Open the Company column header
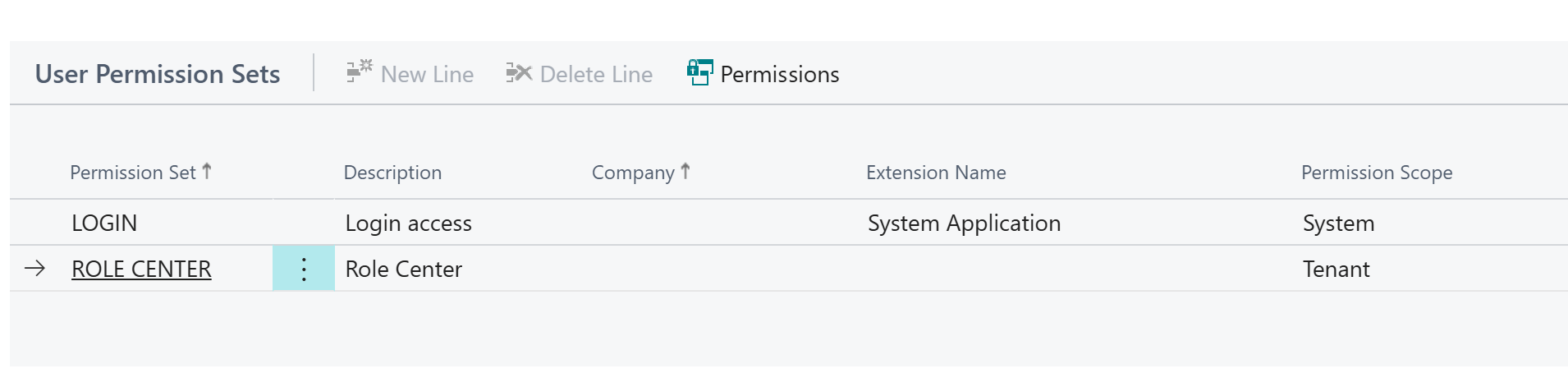 [x=632, y=173]
